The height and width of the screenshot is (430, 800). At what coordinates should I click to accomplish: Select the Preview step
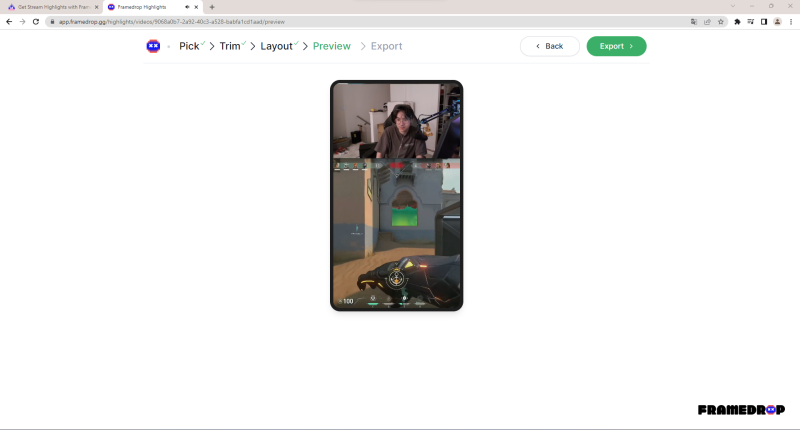332,46
